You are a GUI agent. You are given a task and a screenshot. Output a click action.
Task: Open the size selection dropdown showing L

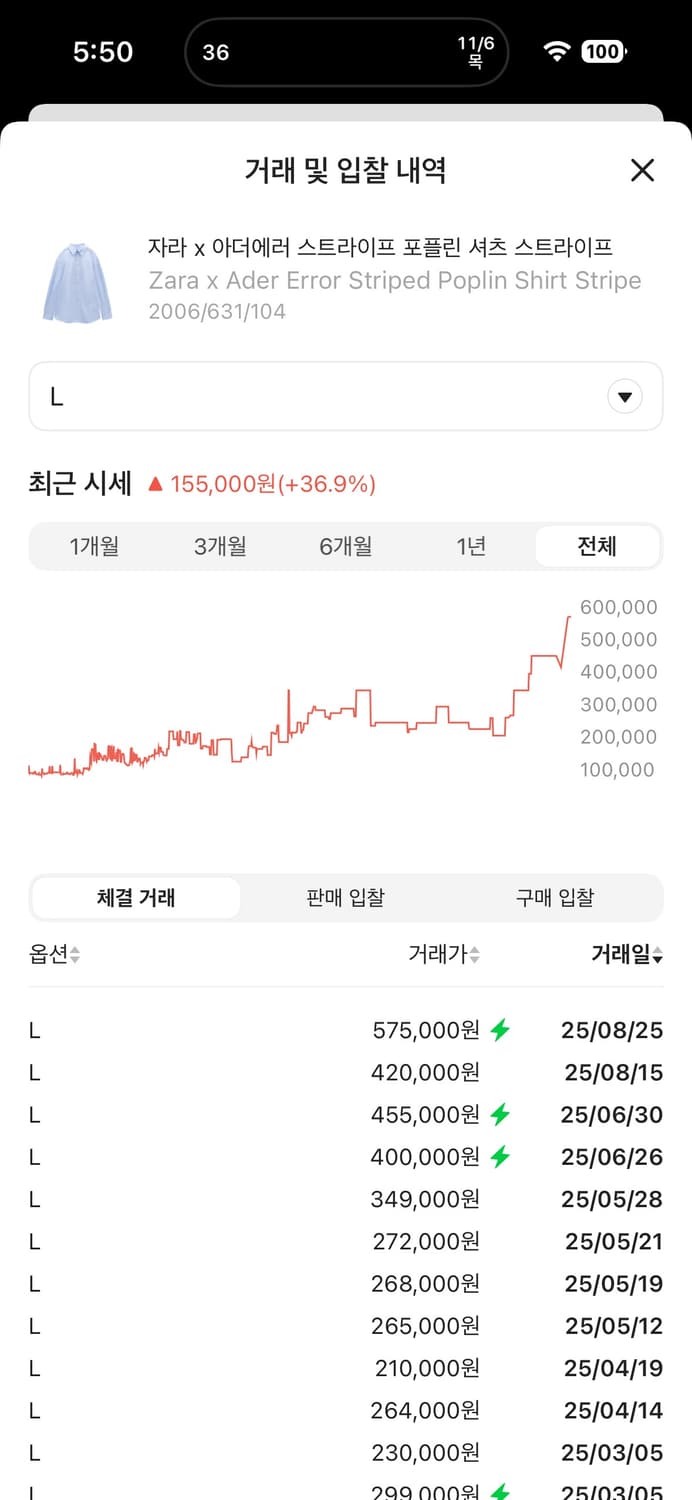346,396
